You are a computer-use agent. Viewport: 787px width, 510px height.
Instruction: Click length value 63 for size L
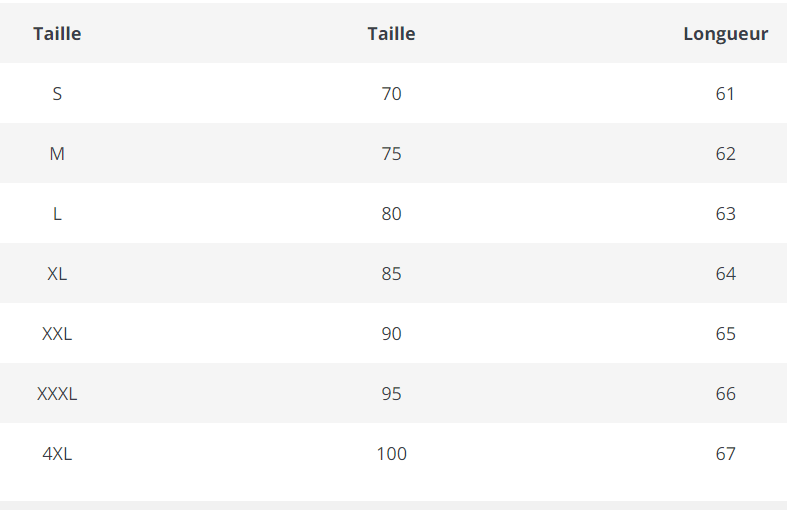(x=725, y=214)
